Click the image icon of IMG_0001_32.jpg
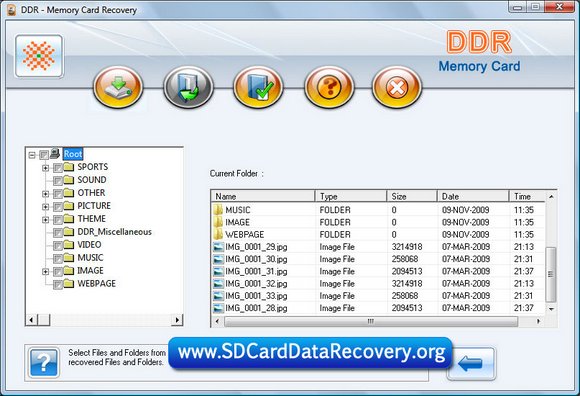 (x=219, y=284)
